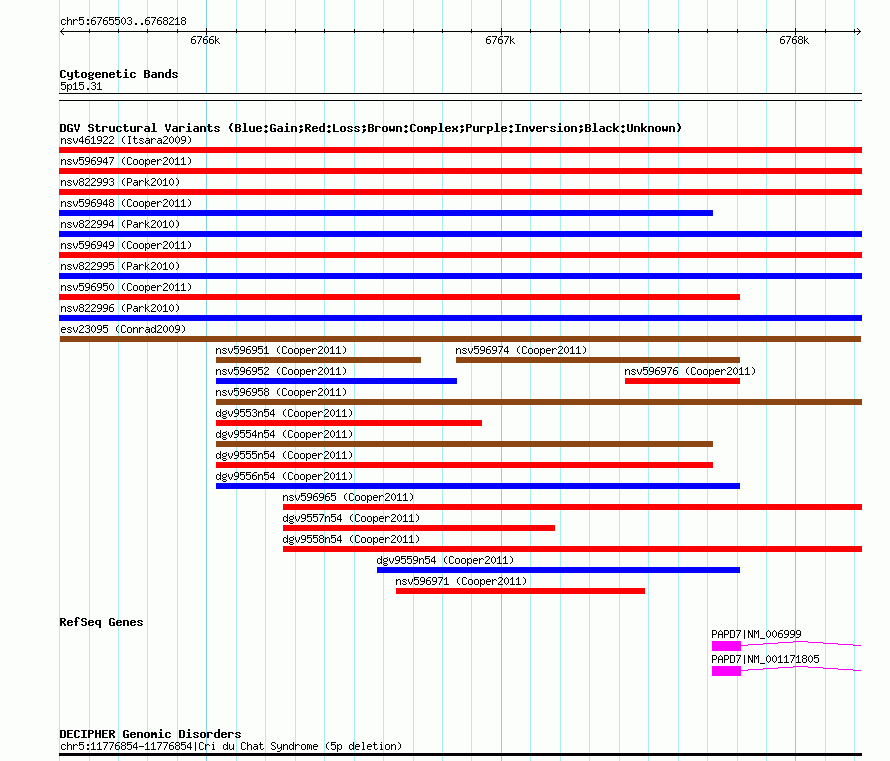Select the red dgv9557n54 bar
Viewport: 890px width, 761px height.
[x=419, y=528]
